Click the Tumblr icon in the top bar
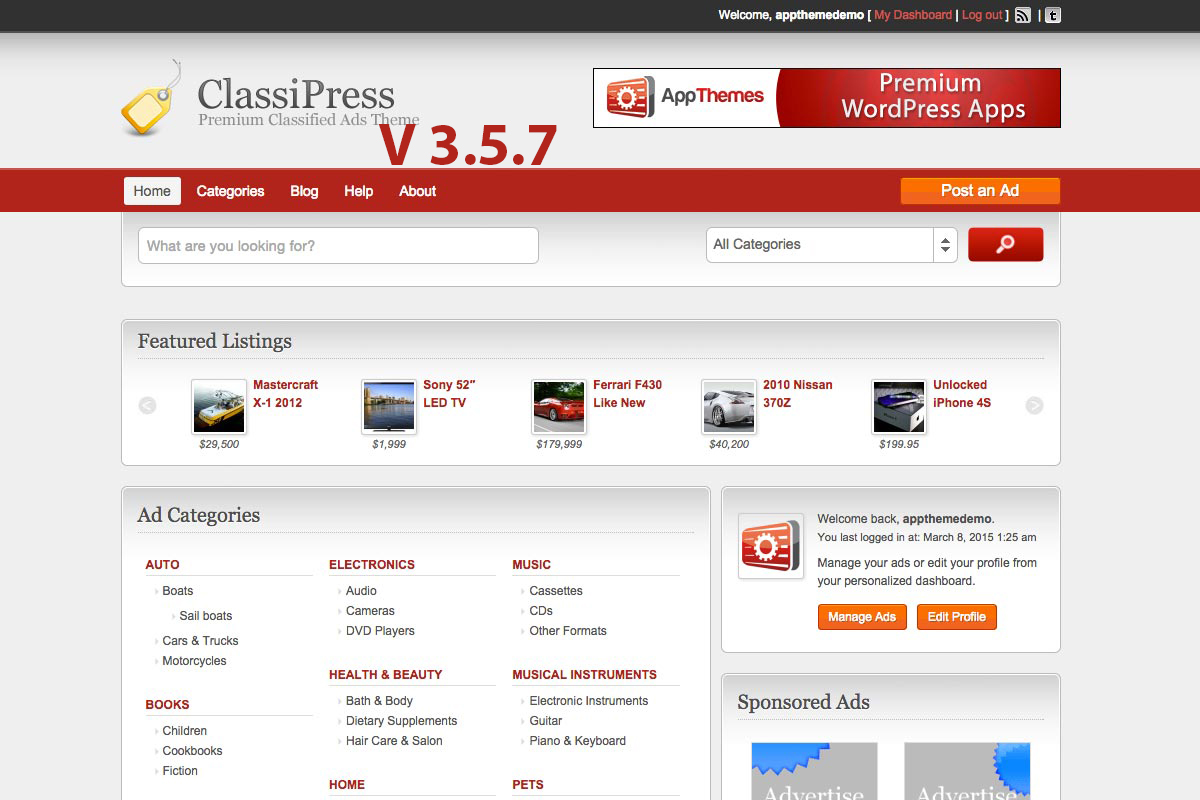1200x800 pixels. pos(1051,15)
